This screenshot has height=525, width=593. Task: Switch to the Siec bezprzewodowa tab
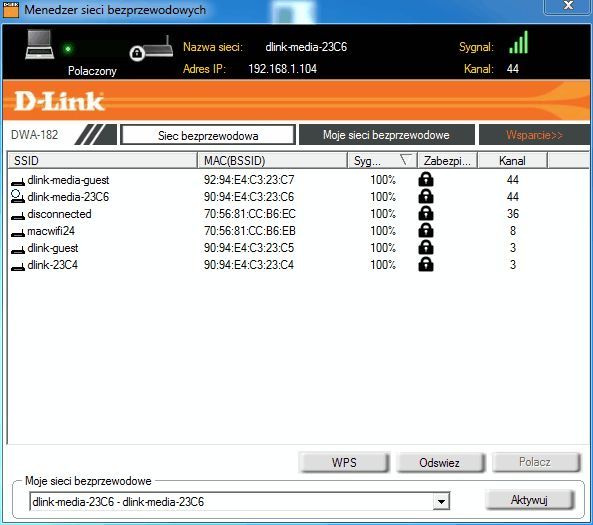(208, 135)
